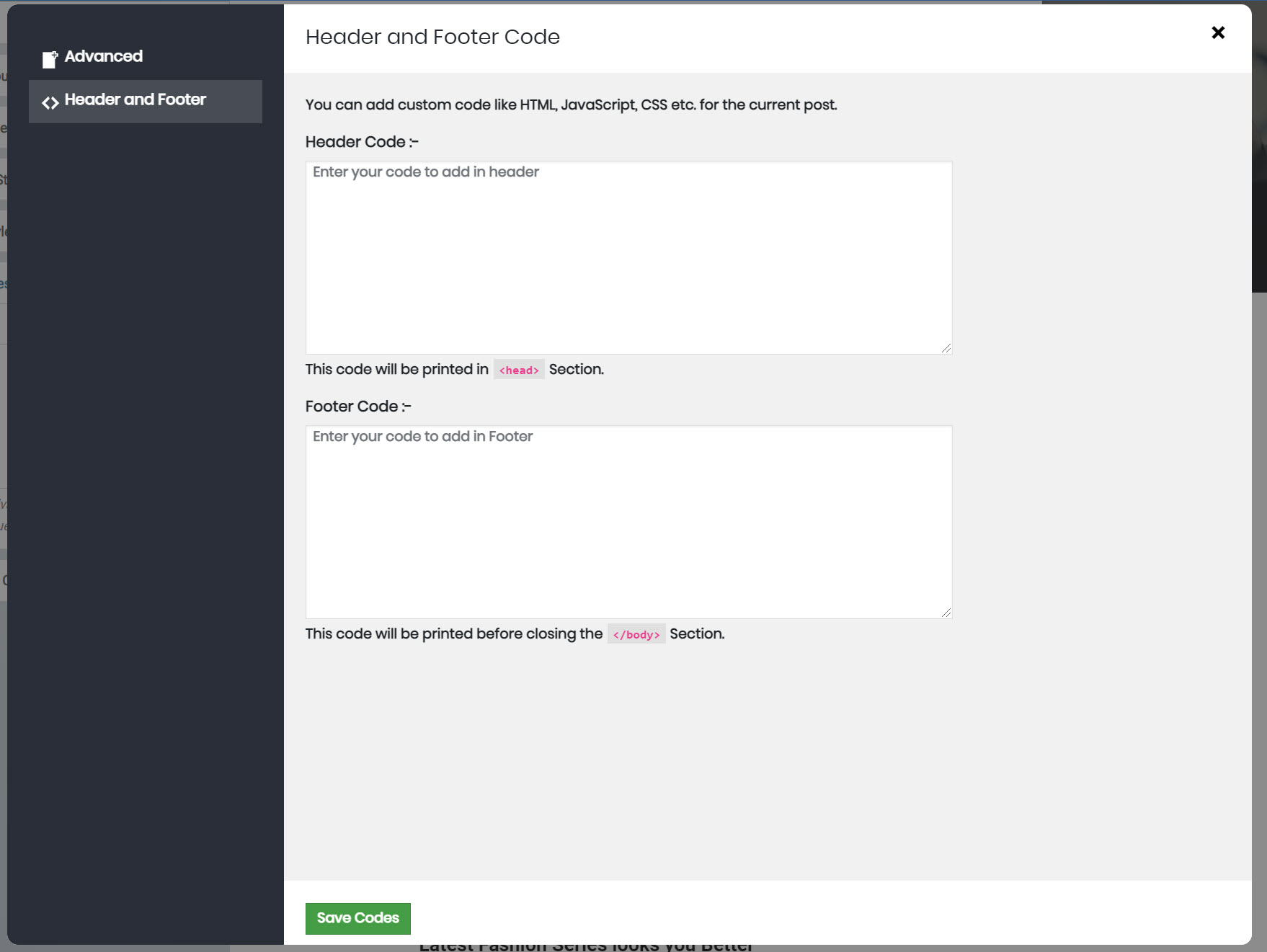Viewport: 1267px width, 952px height.
Task: Click 'Section.' text after the <head> tag
Action: (x=577, y=369)
